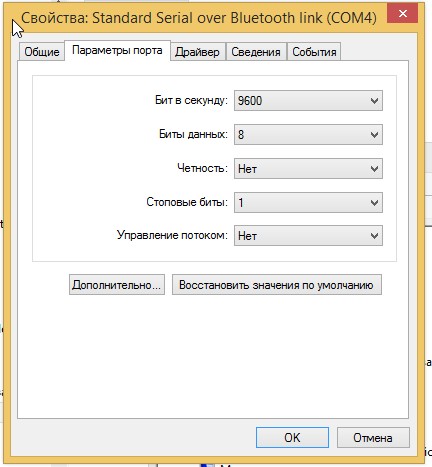Image resolution: width=432 pixels, height=467 pixels.
Task: Click the 9600 baud rate combo box
Action: 308,101
